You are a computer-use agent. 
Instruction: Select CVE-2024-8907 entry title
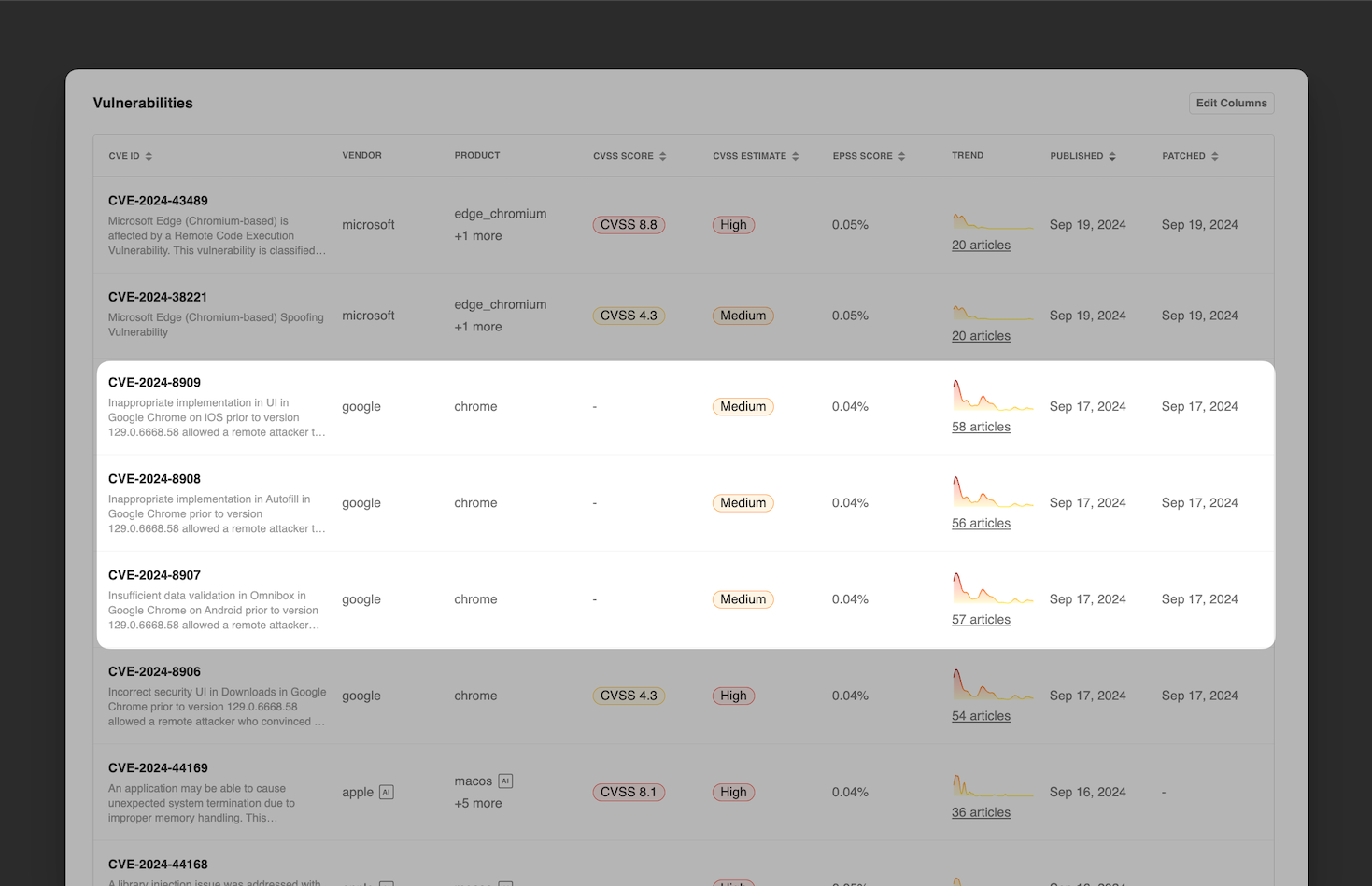154,575
